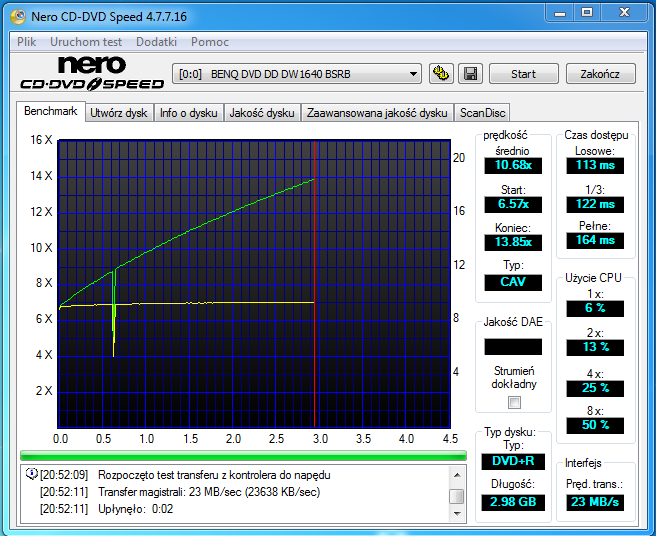Click the red position line on graph

coord(314,285)
